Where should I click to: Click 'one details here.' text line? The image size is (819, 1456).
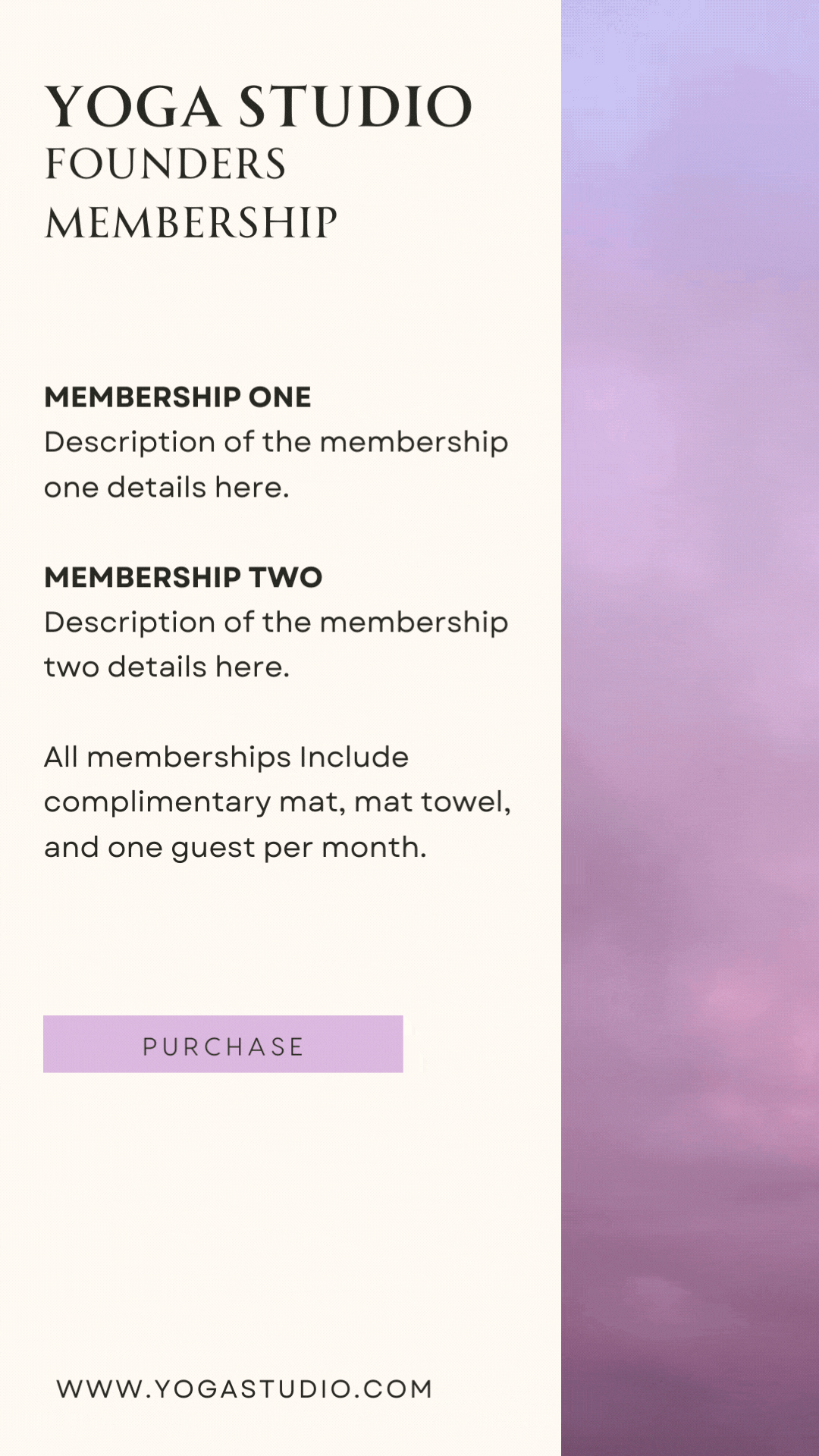[x=167, y=487]
